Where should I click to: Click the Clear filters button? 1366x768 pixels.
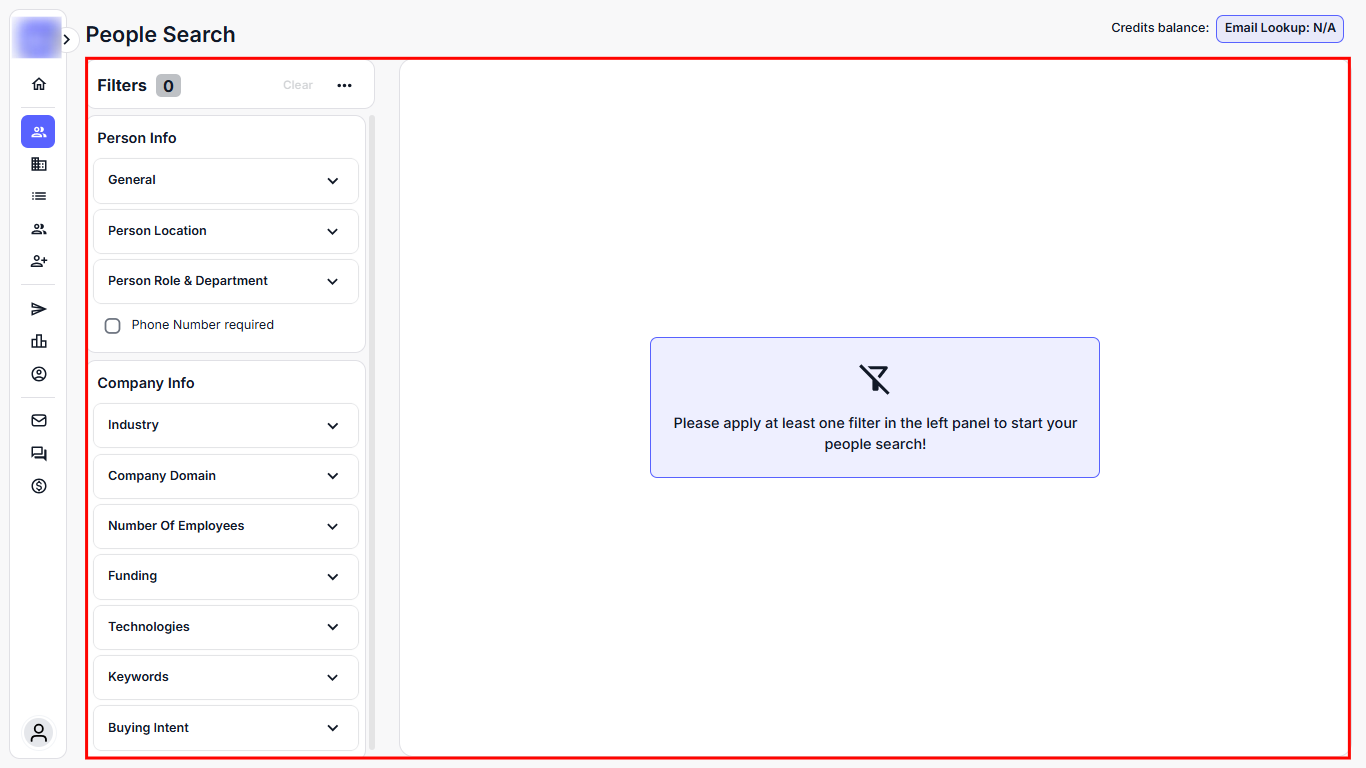(x=298, y=86)
